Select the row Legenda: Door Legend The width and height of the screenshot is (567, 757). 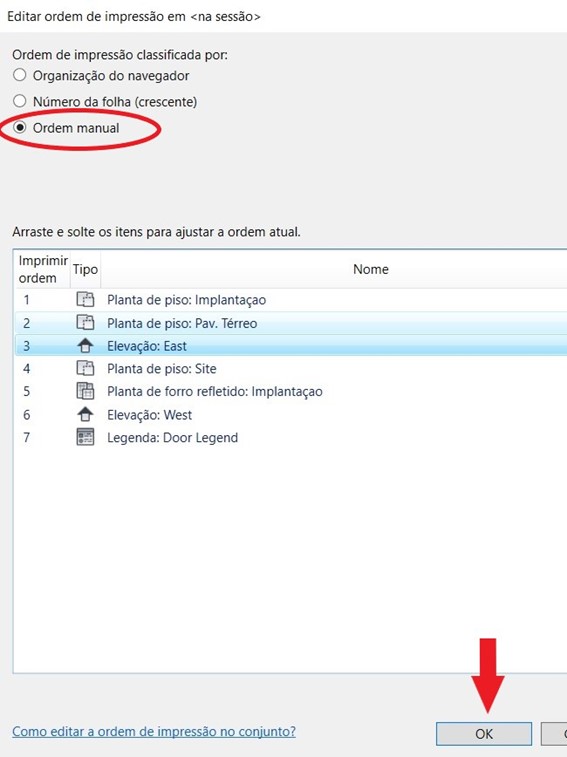[x=291, y=437]
